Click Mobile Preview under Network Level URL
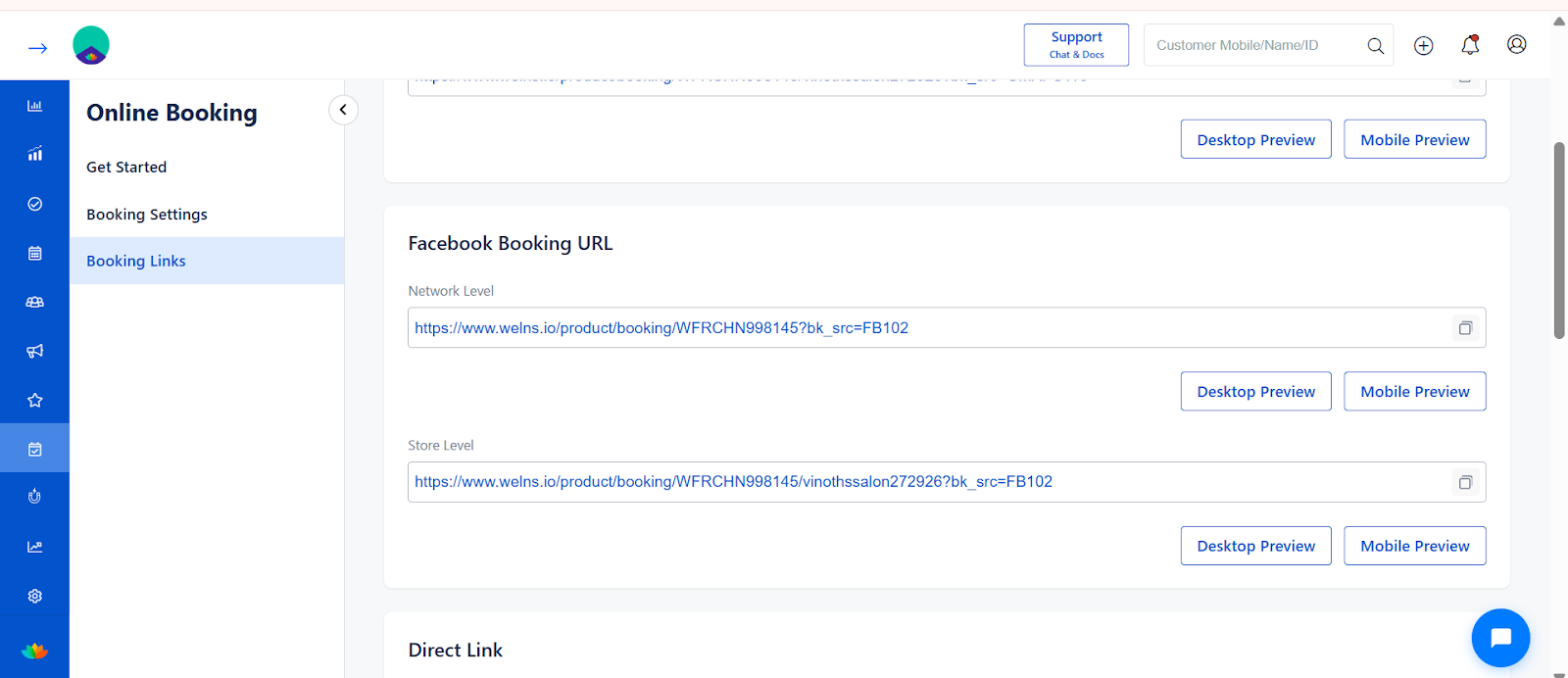 [x=1414, y=391]
